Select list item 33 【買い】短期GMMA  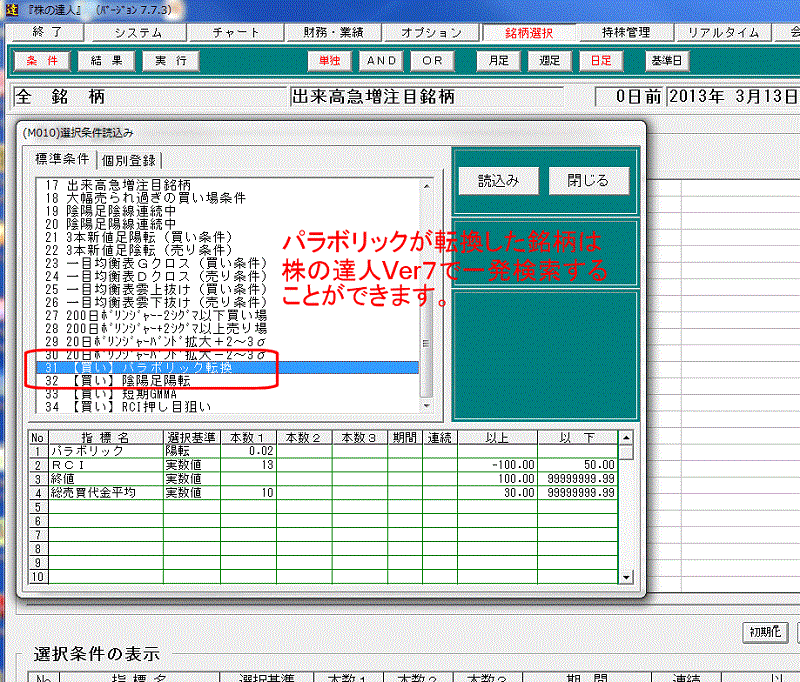[x=227, y=394]
